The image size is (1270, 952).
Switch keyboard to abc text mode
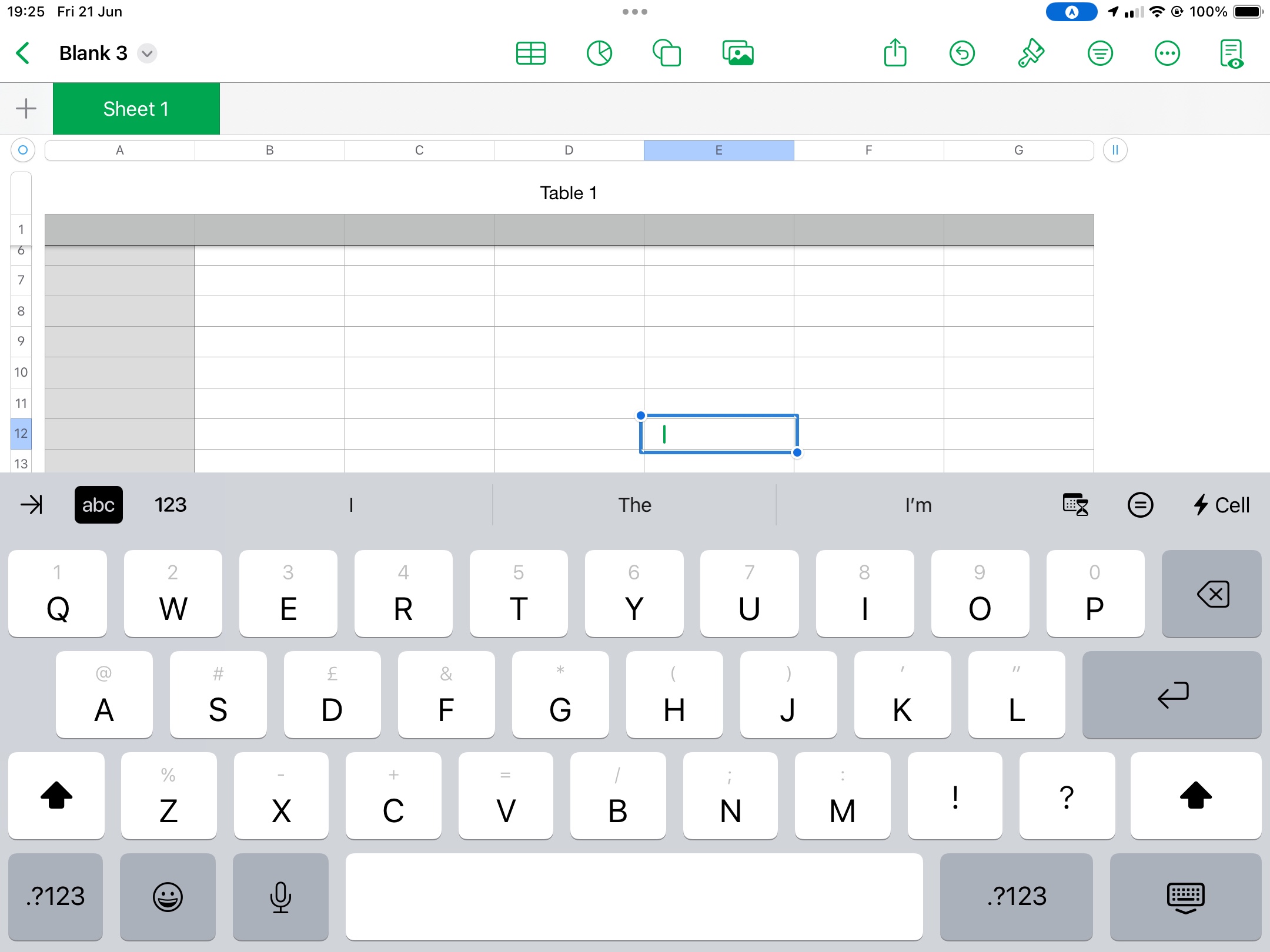point(98,505)
